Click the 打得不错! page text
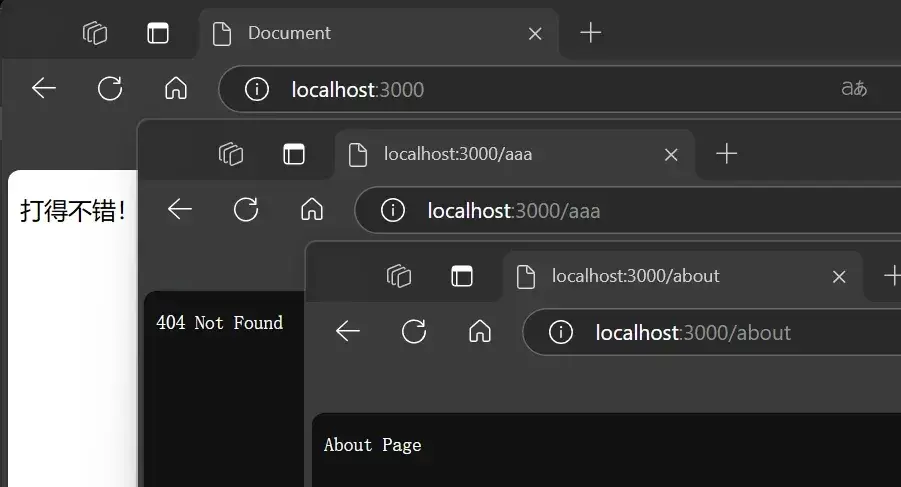 (73, 211)
